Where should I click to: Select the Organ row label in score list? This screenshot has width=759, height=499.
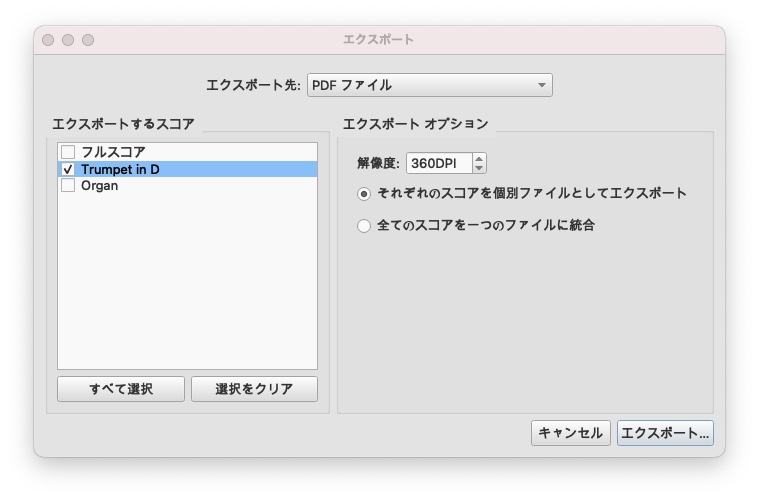(100, 186)
